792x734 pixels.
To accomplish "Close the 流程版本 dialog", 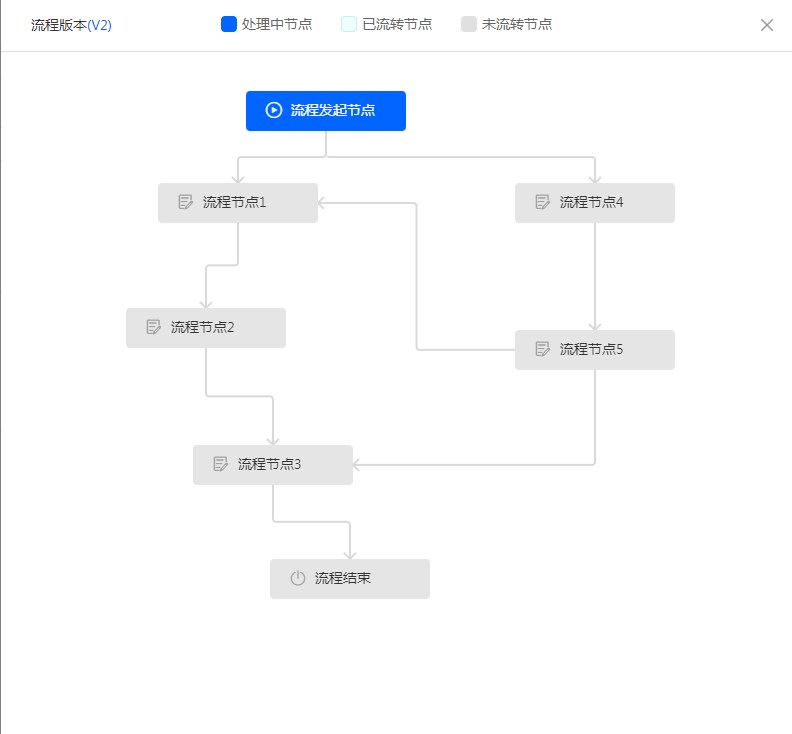I will 767,25.
